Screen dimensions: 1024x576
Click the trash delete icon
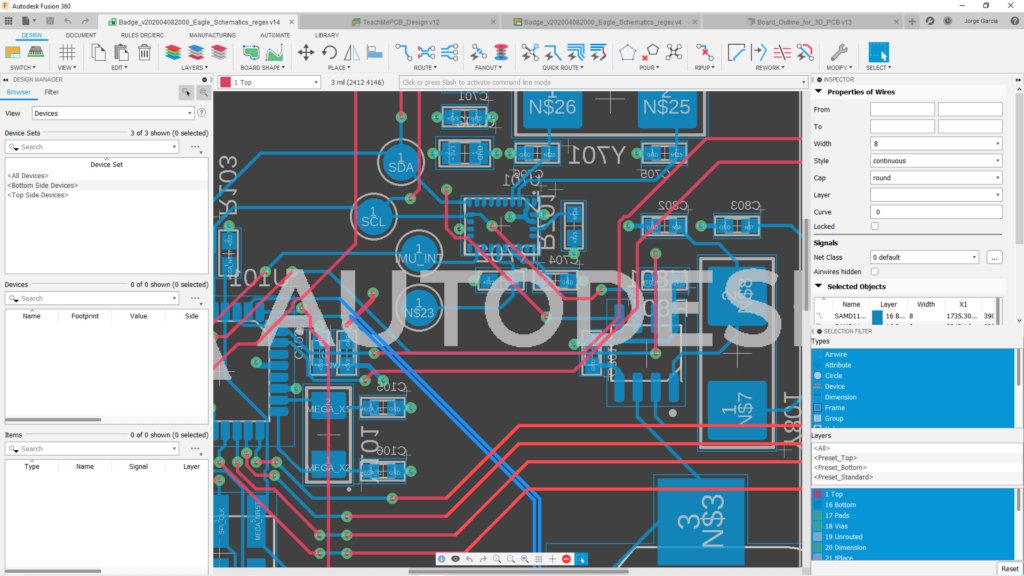(144, 52)
